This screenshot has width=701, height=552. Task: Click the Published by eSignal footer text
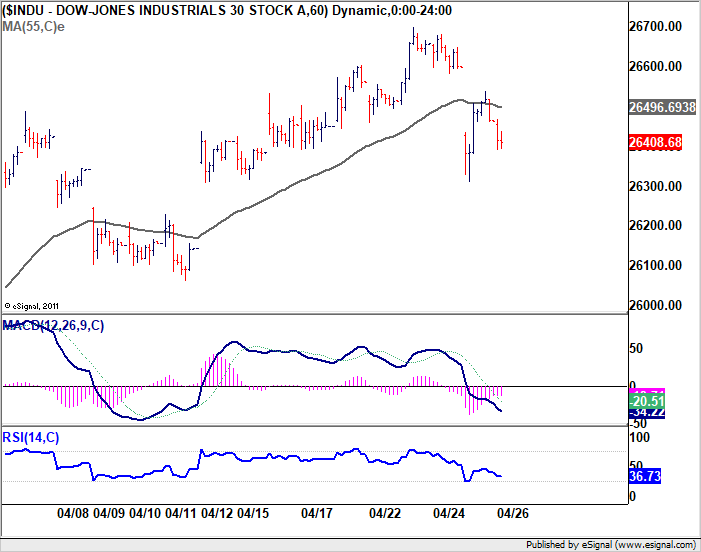click(611, 545)
